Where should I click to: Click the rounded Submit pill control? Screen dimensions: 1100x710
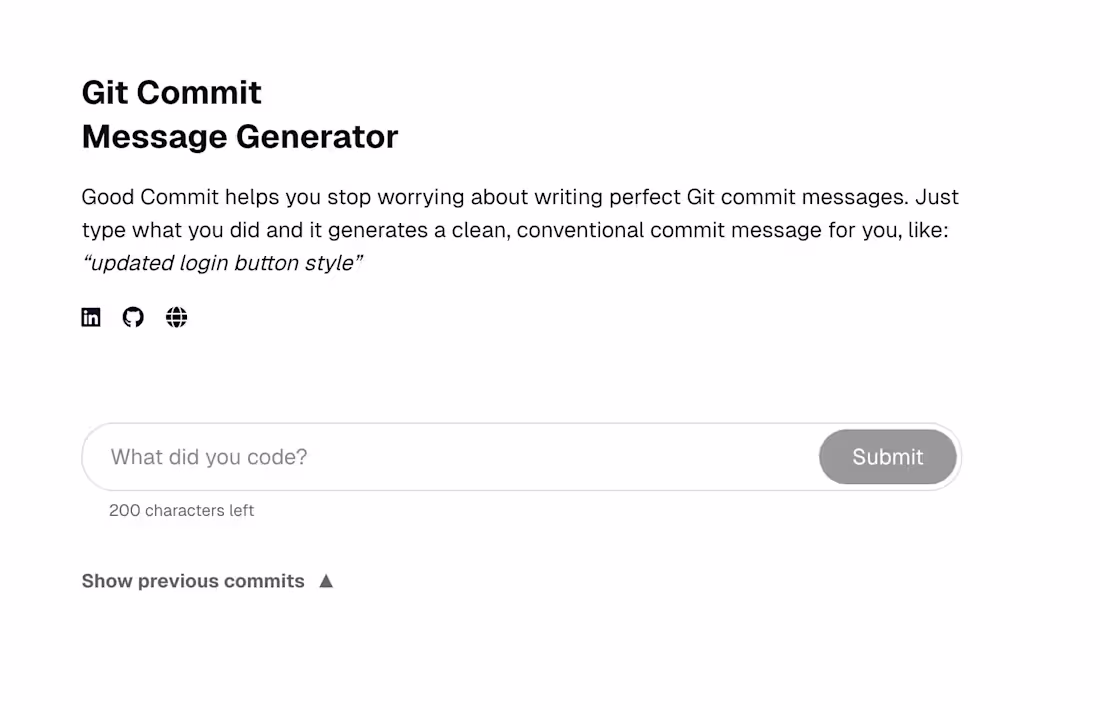coord(887,457)
